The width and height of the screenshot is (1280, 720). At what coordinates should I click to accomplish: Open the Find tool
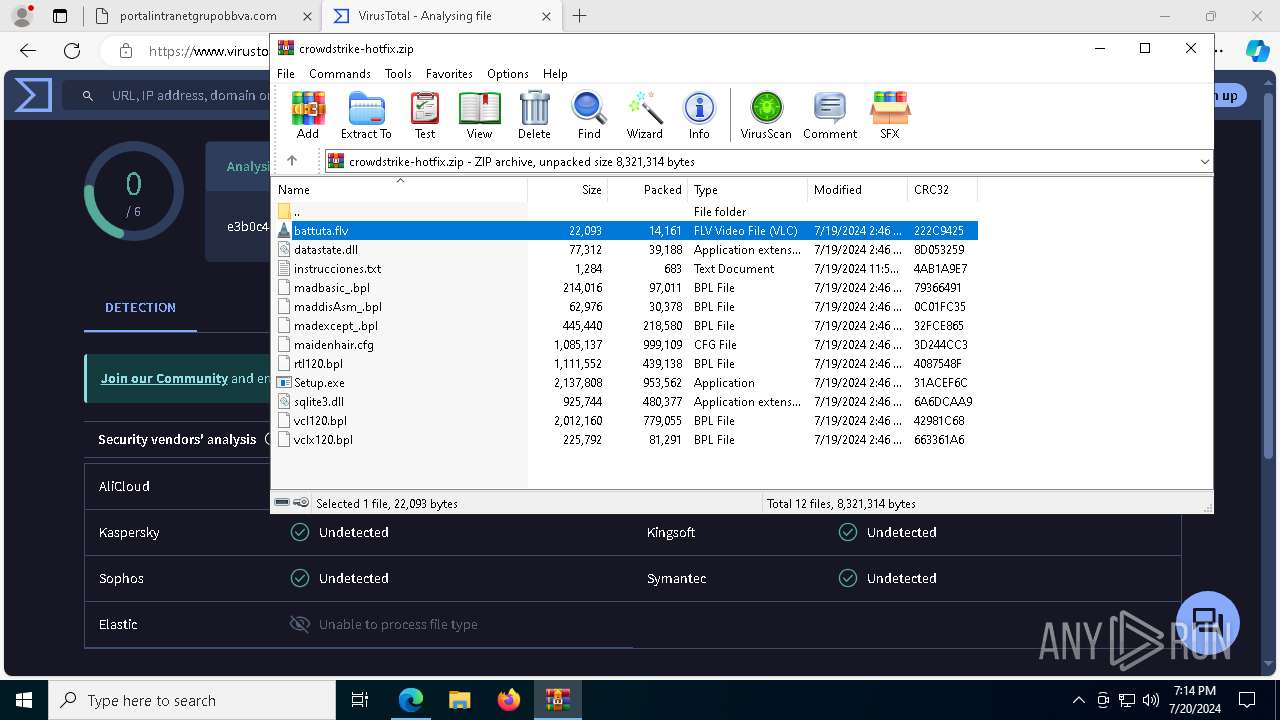tap(589, 115)
